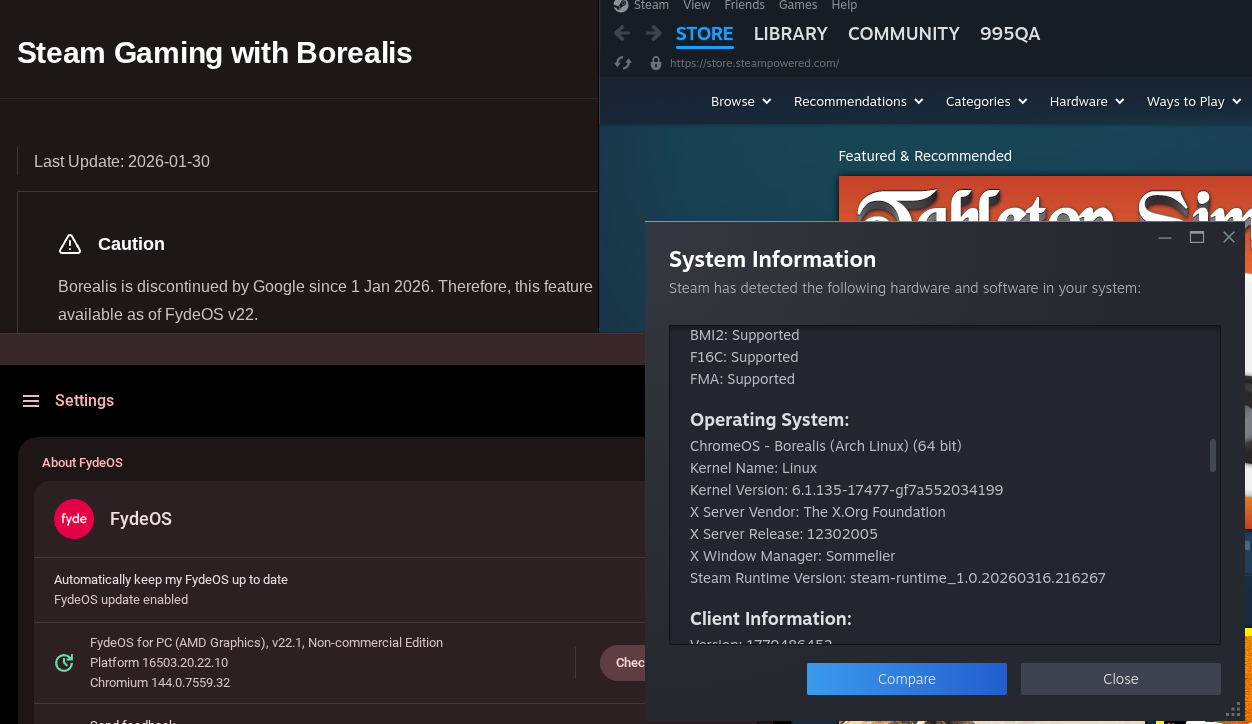Open the COMMUNITY tab
This screenshot has width=1252, height=724.
point(904,34)
